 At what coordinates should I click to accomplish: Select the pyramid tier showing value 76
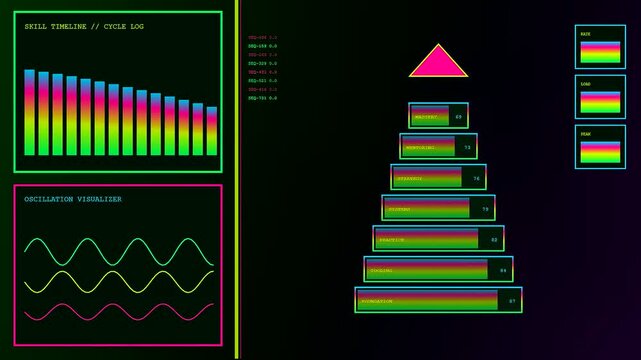[x=438, y=177]
